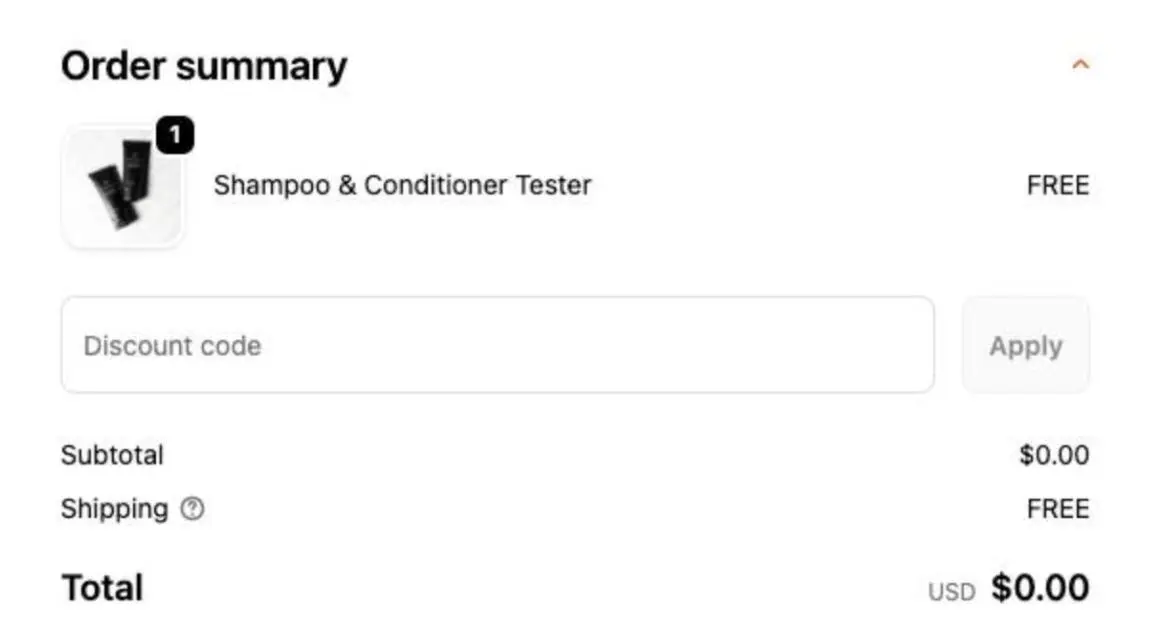The height and width of the screenshot is (630, 1162).
Task: Click the Shipping label
Action: (114, 509)
